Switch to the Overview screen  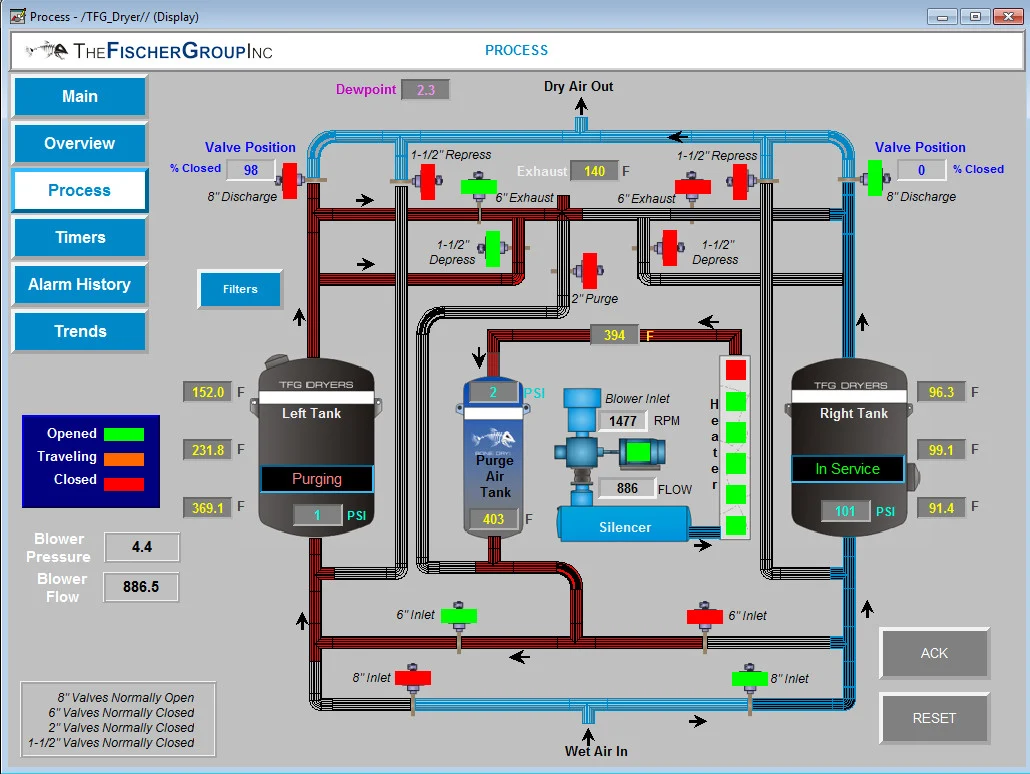[x=79, y=143]
